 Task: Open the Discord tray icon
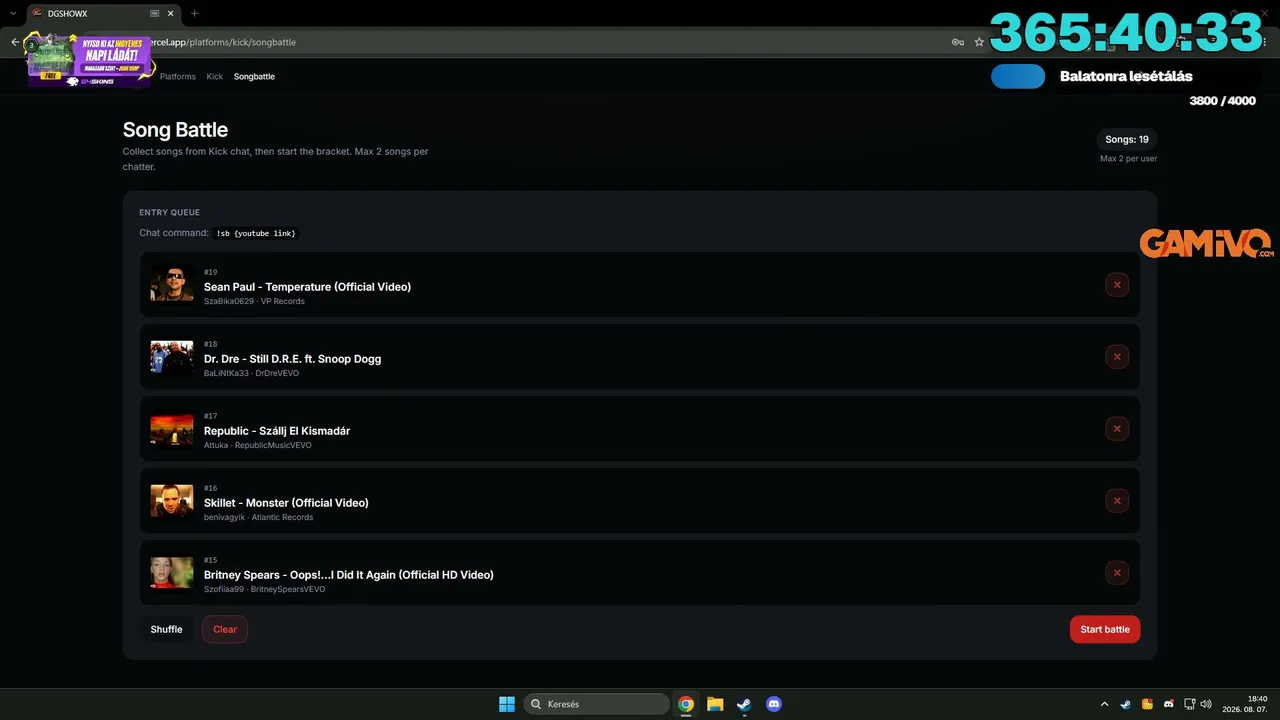(x=1169, y=704)
